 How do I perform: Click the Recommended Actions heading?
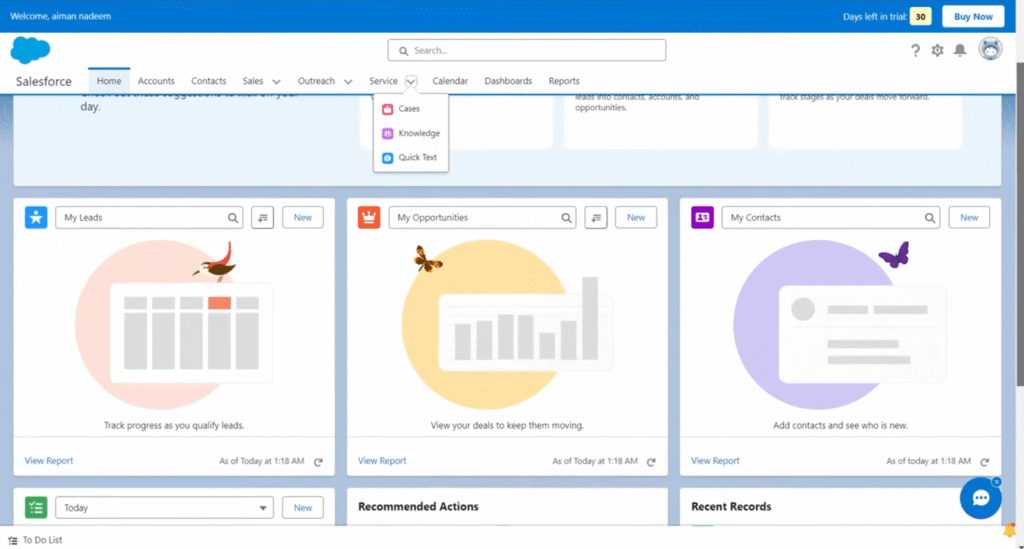coord(418,507)
